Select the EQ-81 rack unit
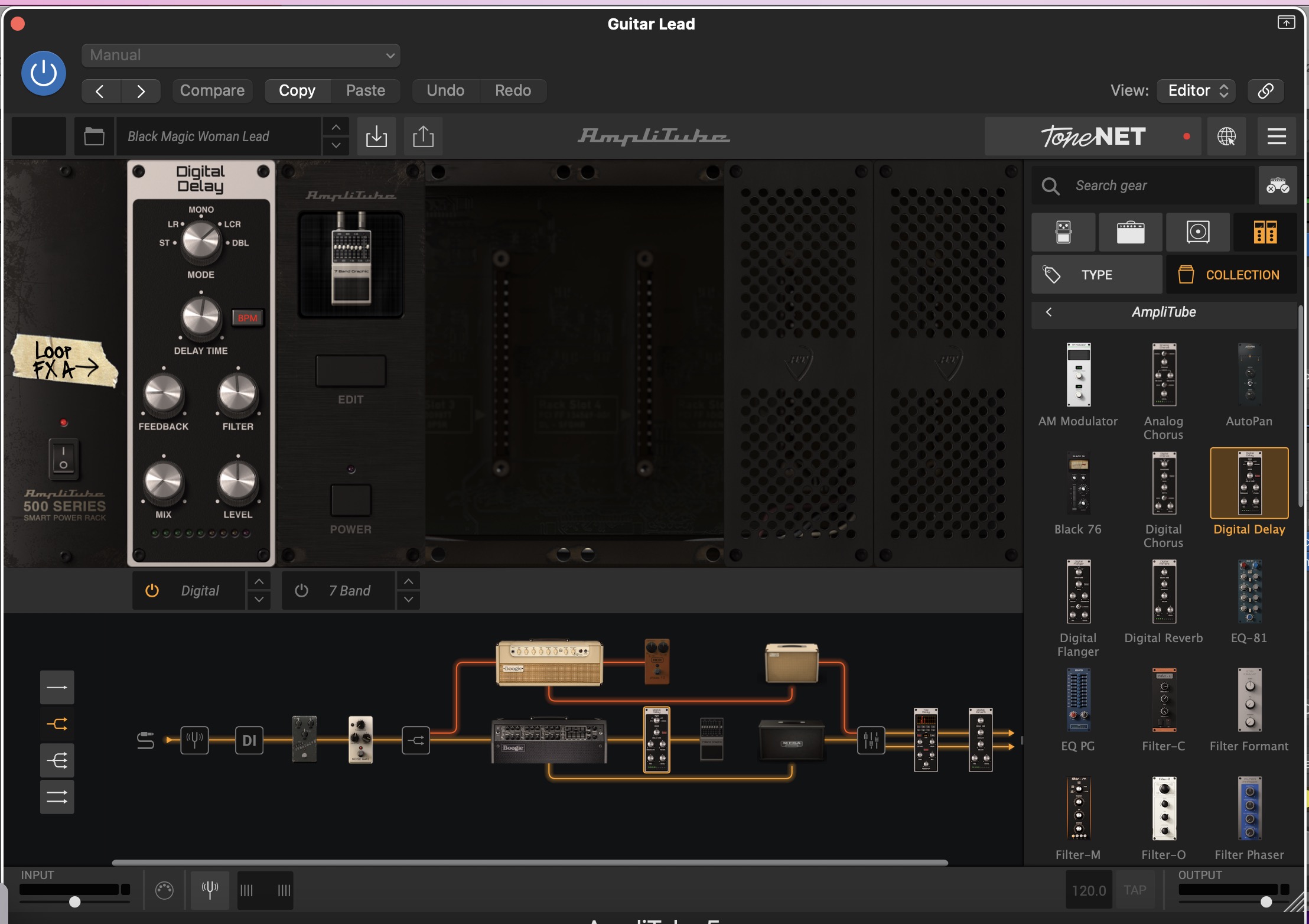This screenshot has height=924, width=1309. pos(1249,601)
